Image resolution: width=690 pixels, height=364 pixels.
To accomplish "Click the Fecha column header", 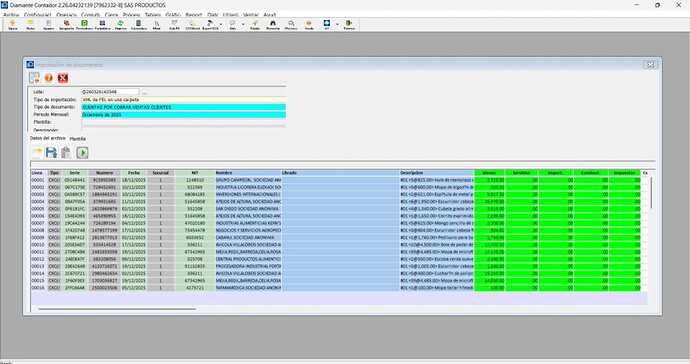I will (134, 173).
